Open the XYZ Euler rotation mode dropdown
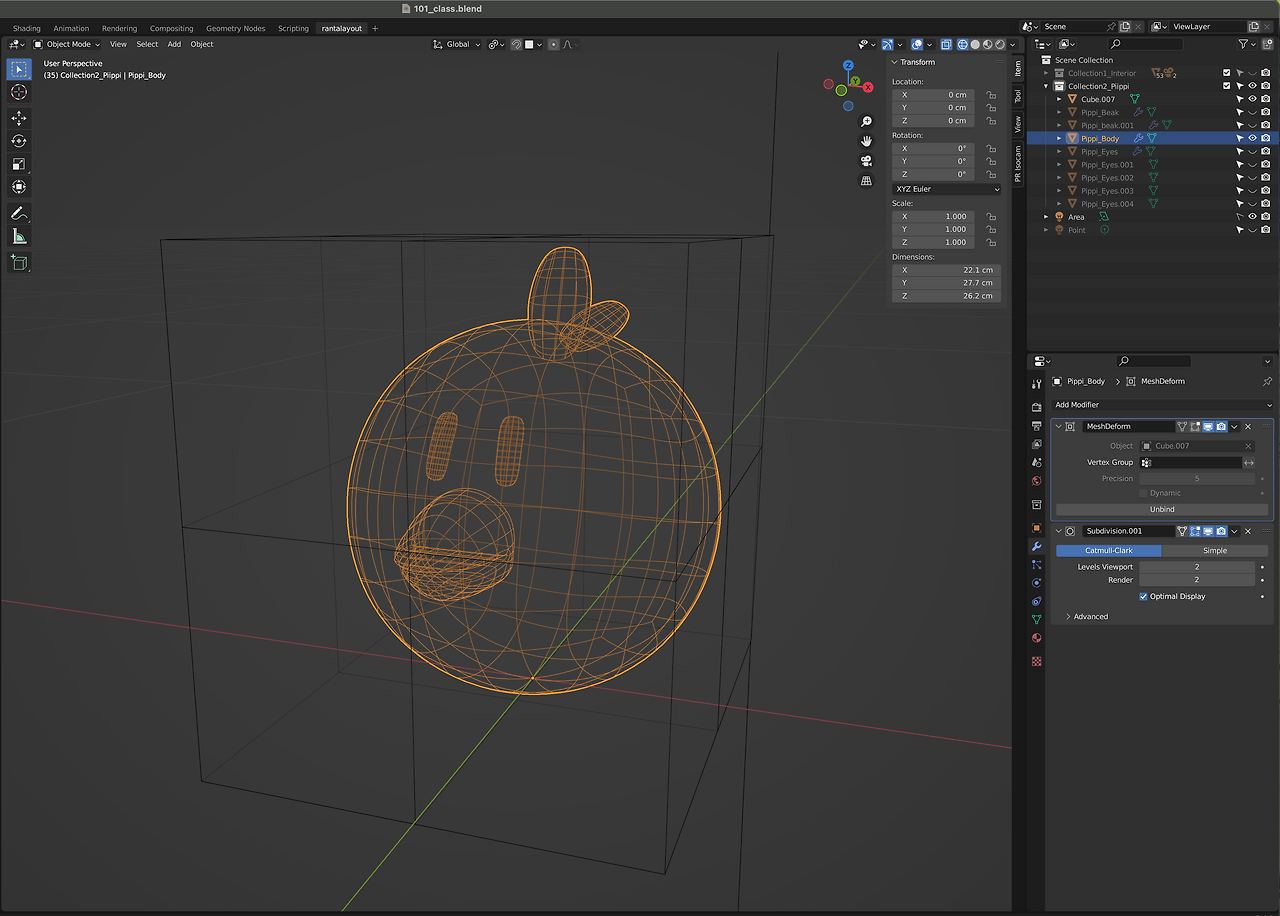Image resolution: width=1280 pixels, height=916 pixels. pos(946,189)
